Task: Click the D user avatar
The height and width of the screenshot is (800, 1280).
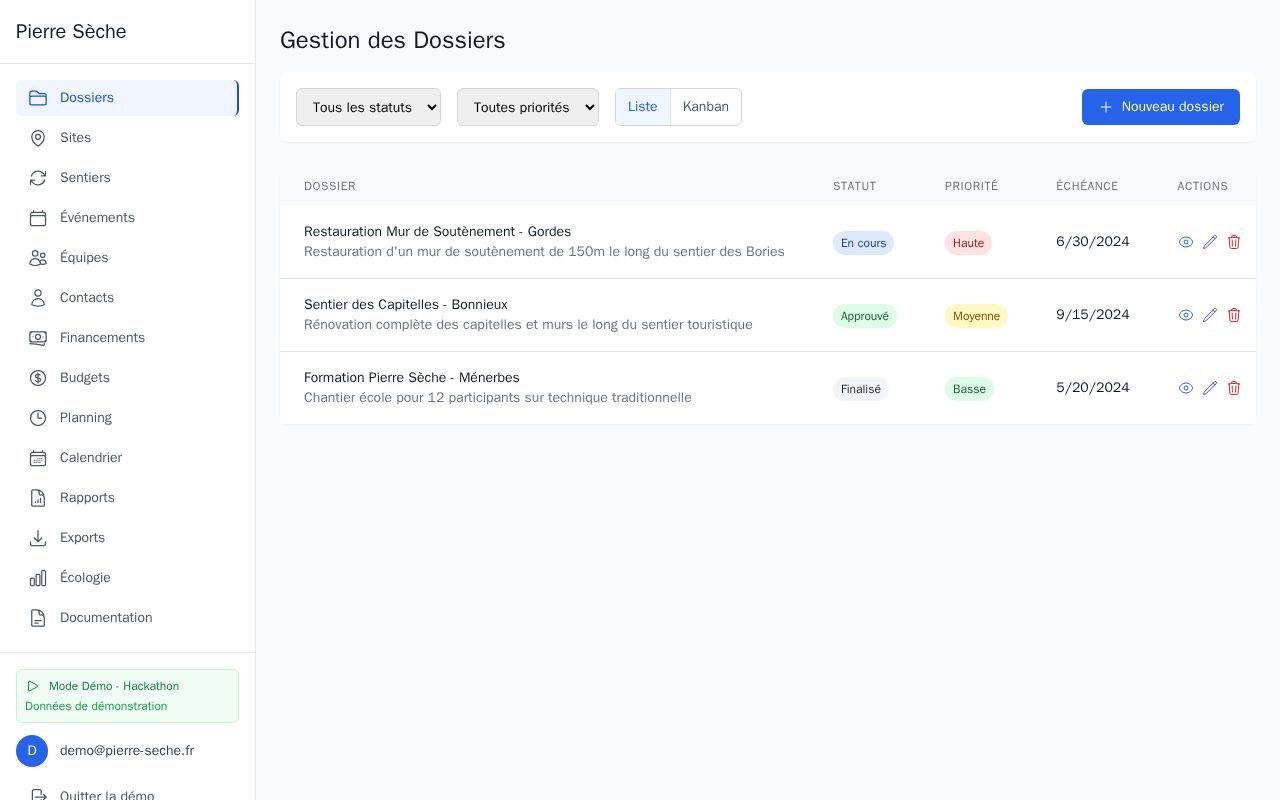Action: 32,751
